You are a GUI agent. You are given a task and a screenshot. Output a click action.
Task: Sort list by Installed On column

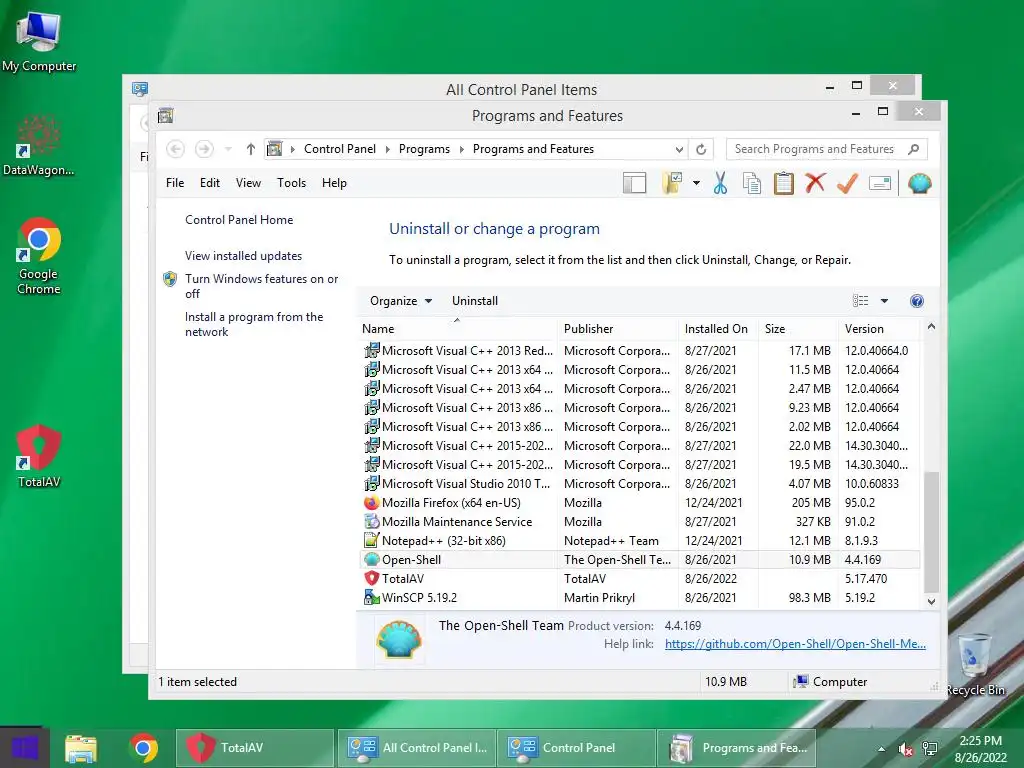[x=718, y=329]
